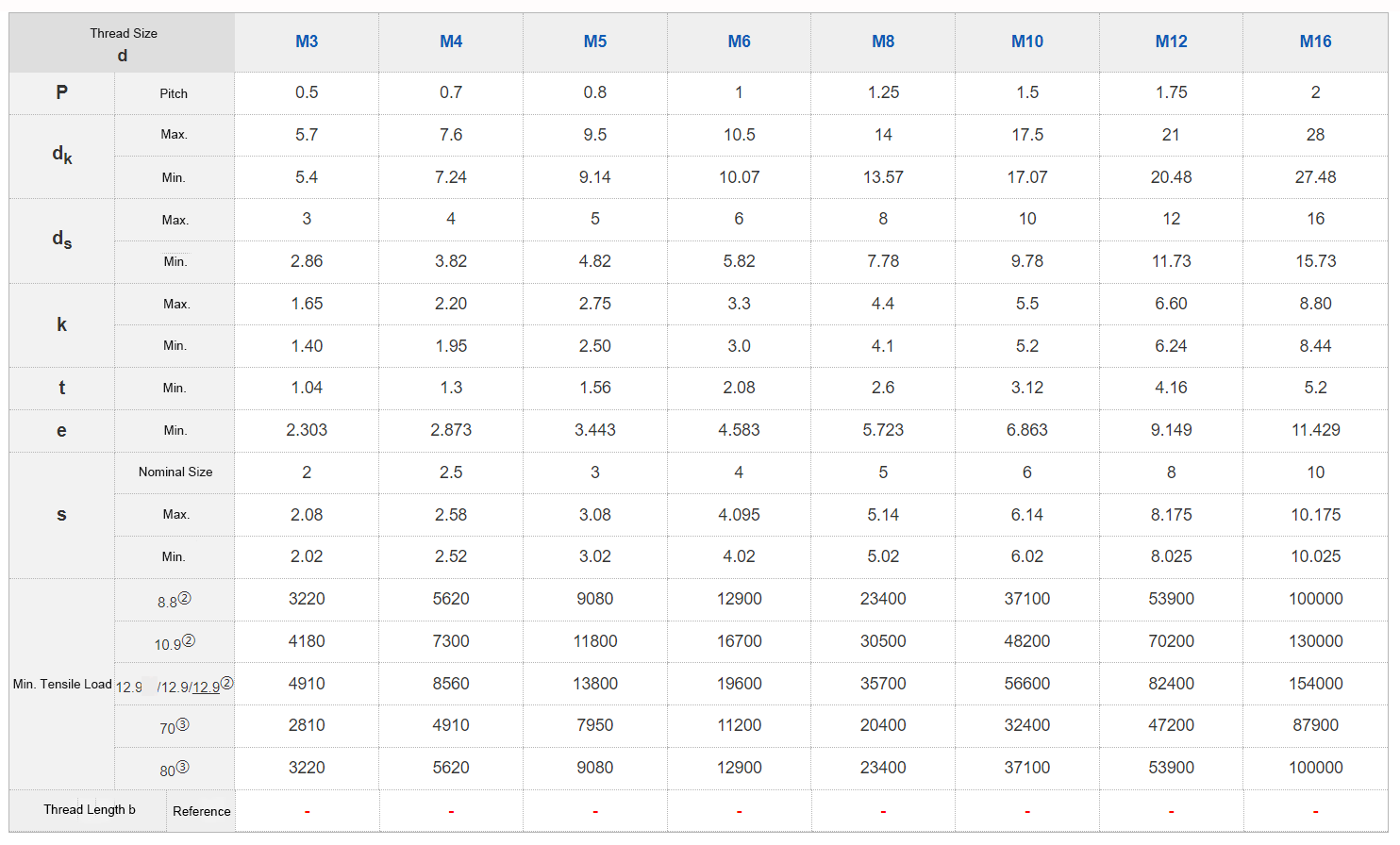Screen dimensions: 1400x845
Task: Open the M6 thread size link
Action: click(739, 41)
